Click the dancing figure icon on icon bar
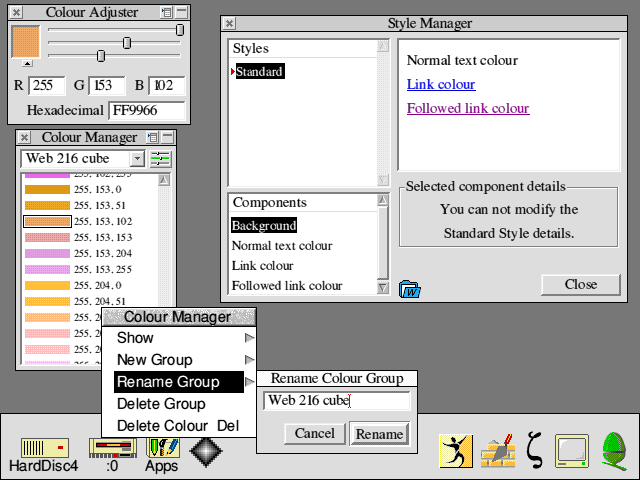The image size is (640, 480). [x=456, y=451]
